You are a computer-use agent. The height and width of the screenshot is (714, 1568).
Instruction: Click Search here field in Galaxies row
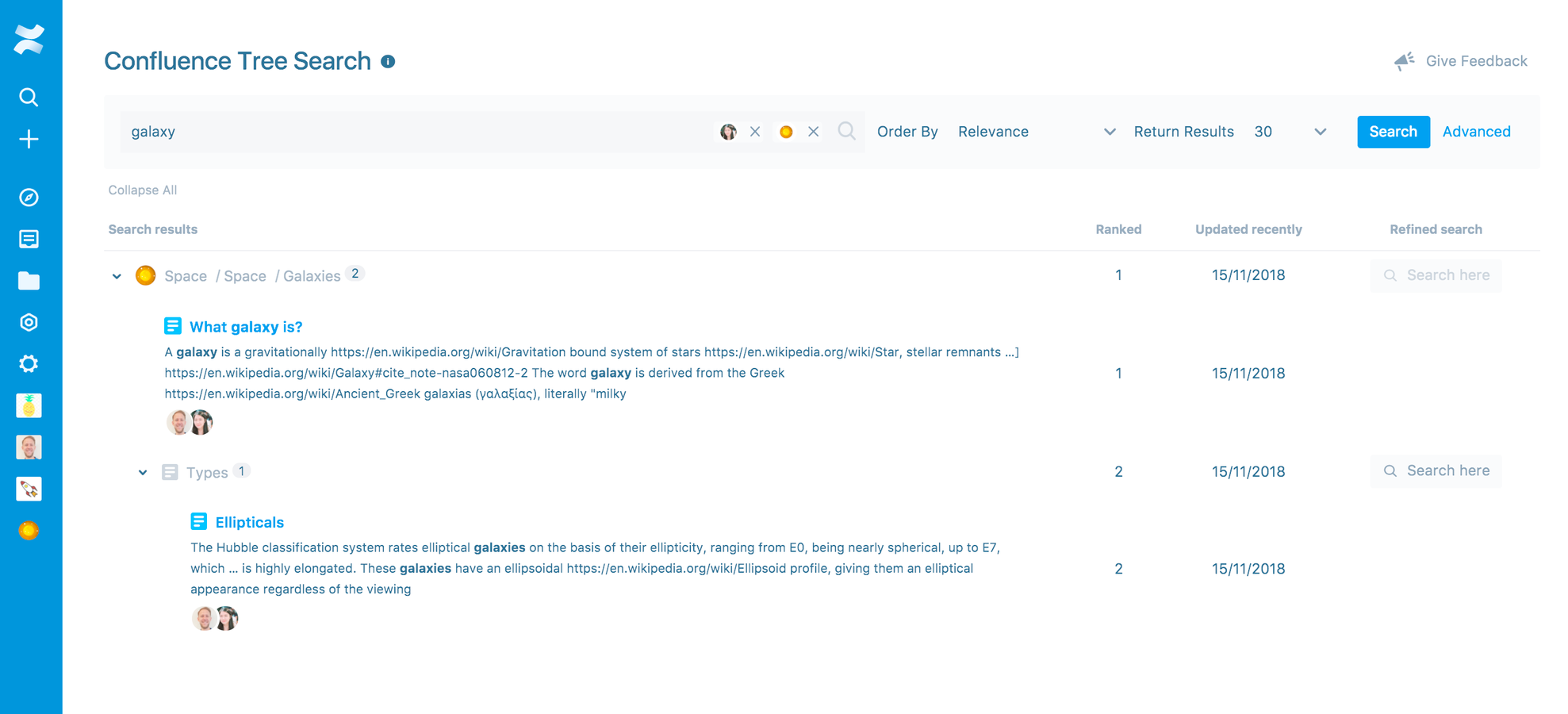pyautogui.click(x=1436, y=275)
